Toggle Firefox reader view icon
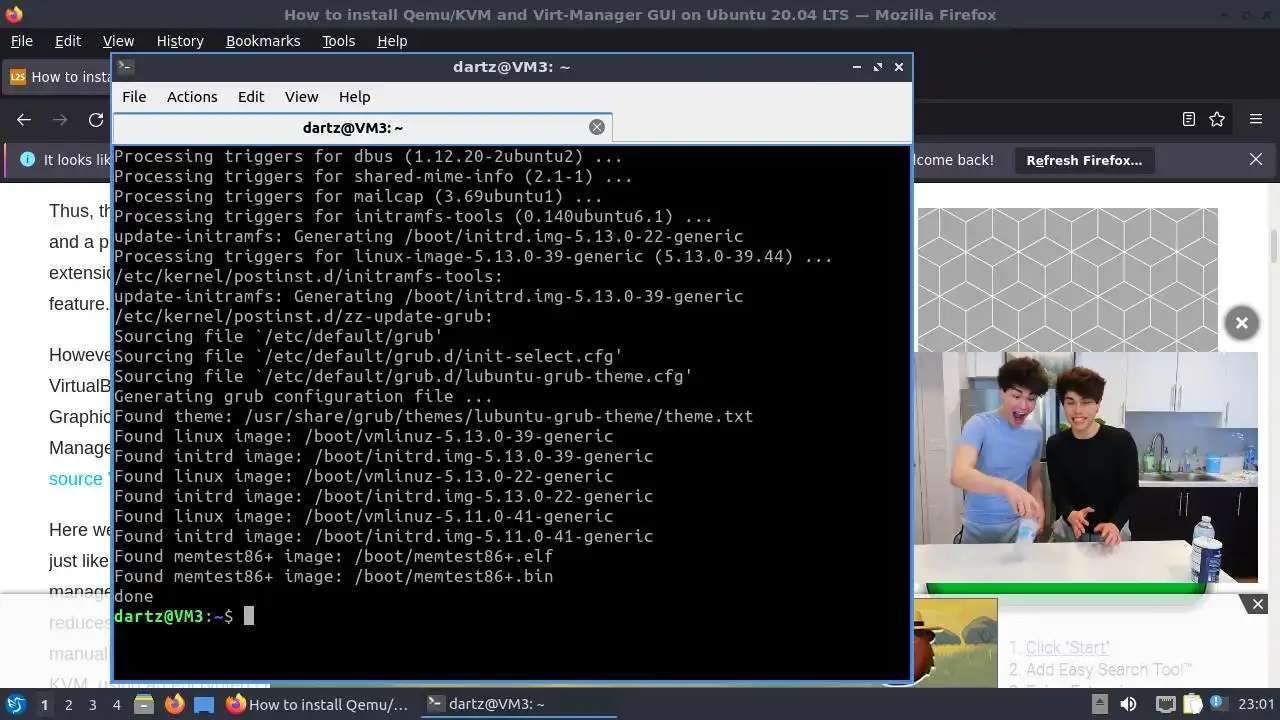 pyautogui.click(x=1189, y=119)
